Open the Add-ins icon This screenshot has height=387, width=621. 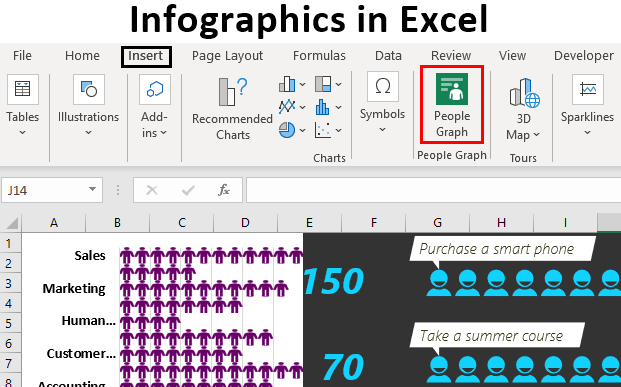[155, 89]
